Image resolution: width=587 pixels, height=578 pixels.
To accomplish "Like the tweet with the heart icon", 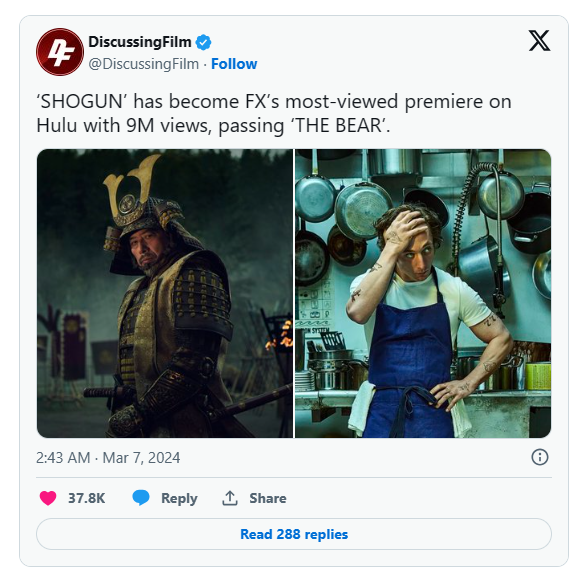I will pyautogui.click(x=48, y=498).
